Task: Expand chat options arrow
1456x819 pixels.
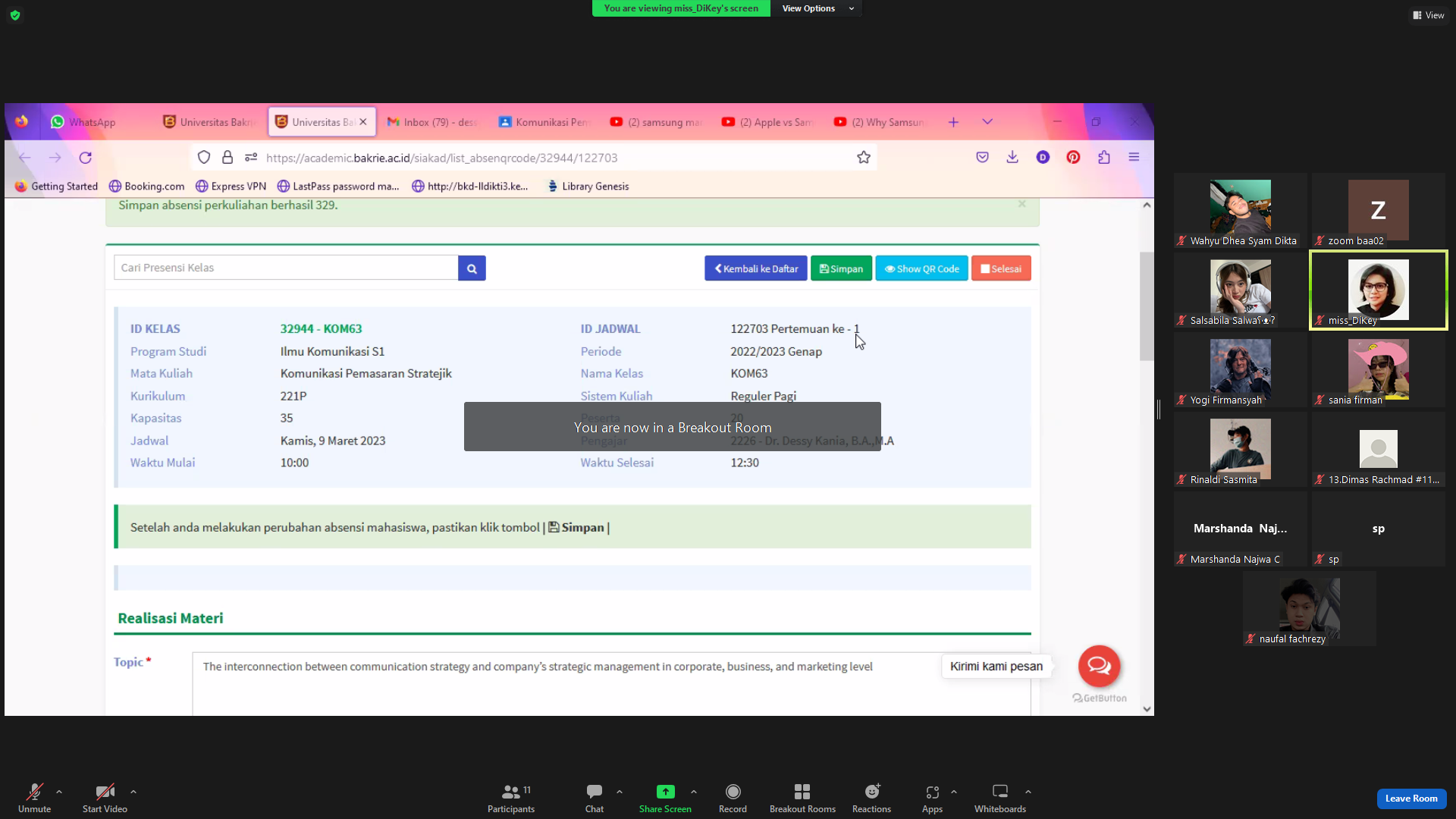Action: [x=620, y=792]
